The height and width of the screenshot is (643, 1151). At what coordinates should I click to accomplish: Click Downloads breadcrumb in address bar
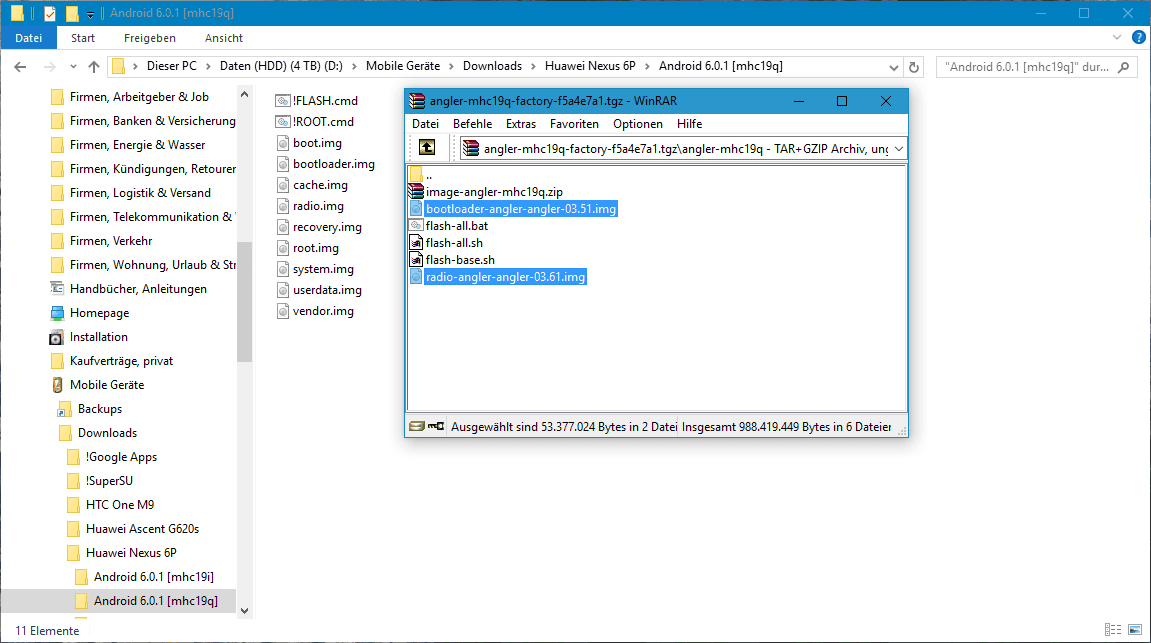coord(493,66)
